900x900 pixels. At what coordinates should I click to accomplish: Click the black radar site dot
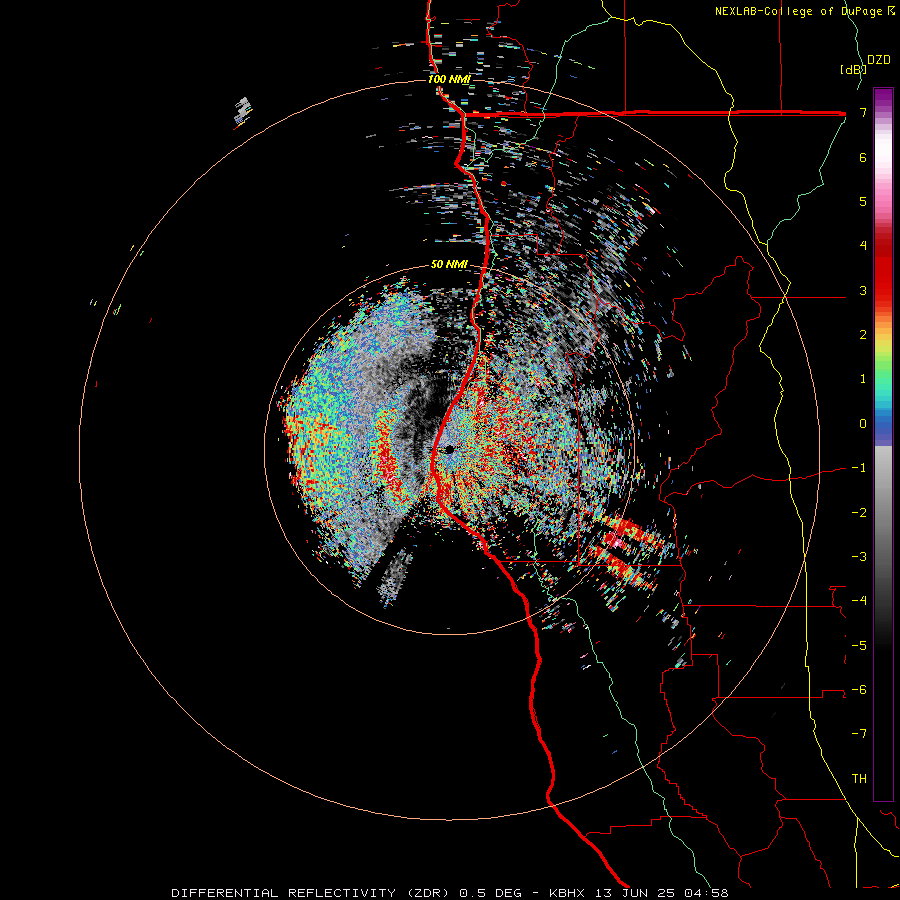(x=449, y=449)
